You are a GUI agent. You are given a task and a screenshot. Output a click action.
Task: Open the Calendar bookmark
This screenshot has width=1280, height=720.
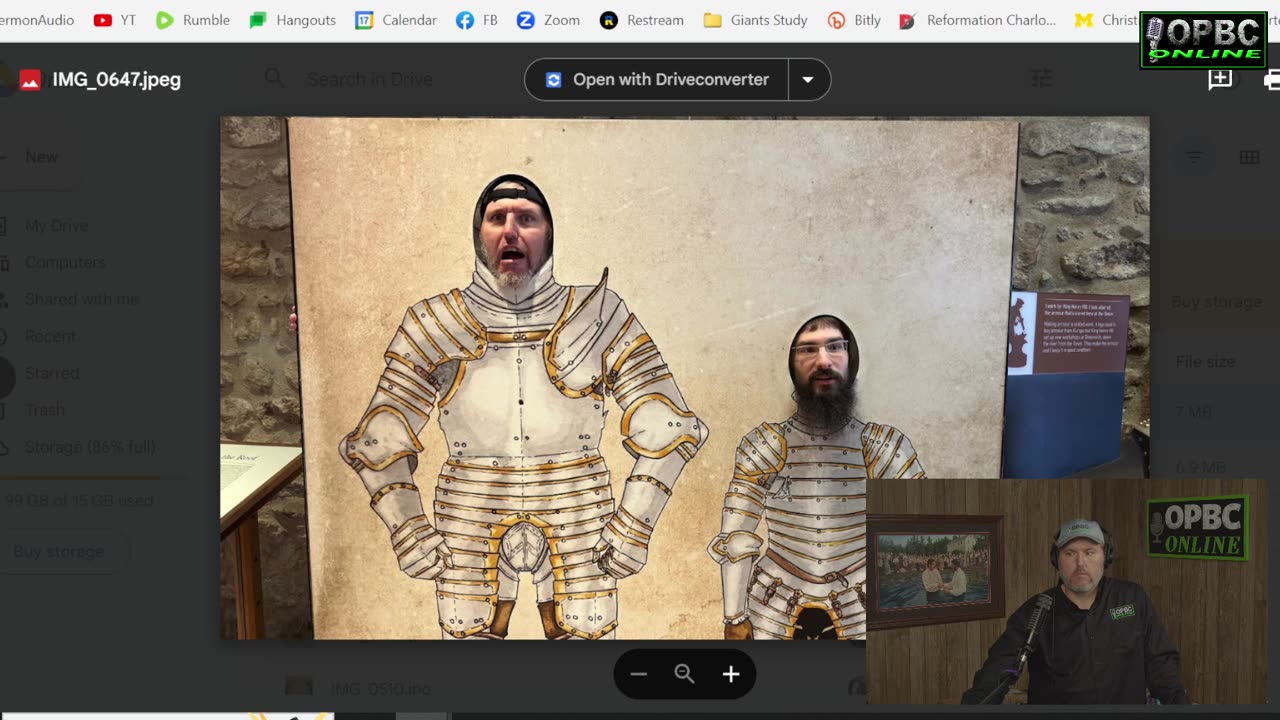point(396,20)
